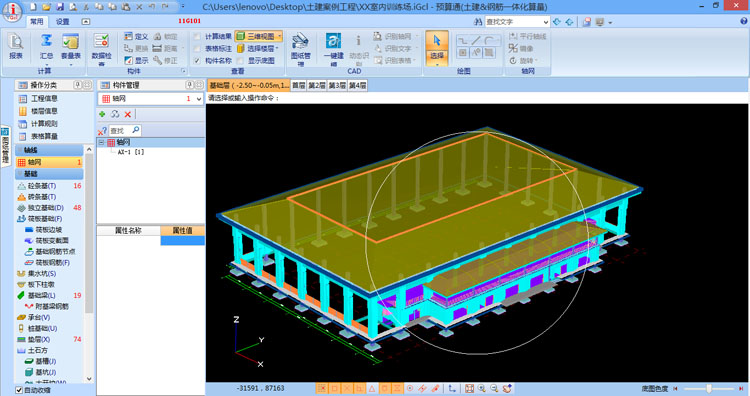Screen dimensions: 750x396
Task: Select 独立基础(D) in the category list
Action: (45, 208)
